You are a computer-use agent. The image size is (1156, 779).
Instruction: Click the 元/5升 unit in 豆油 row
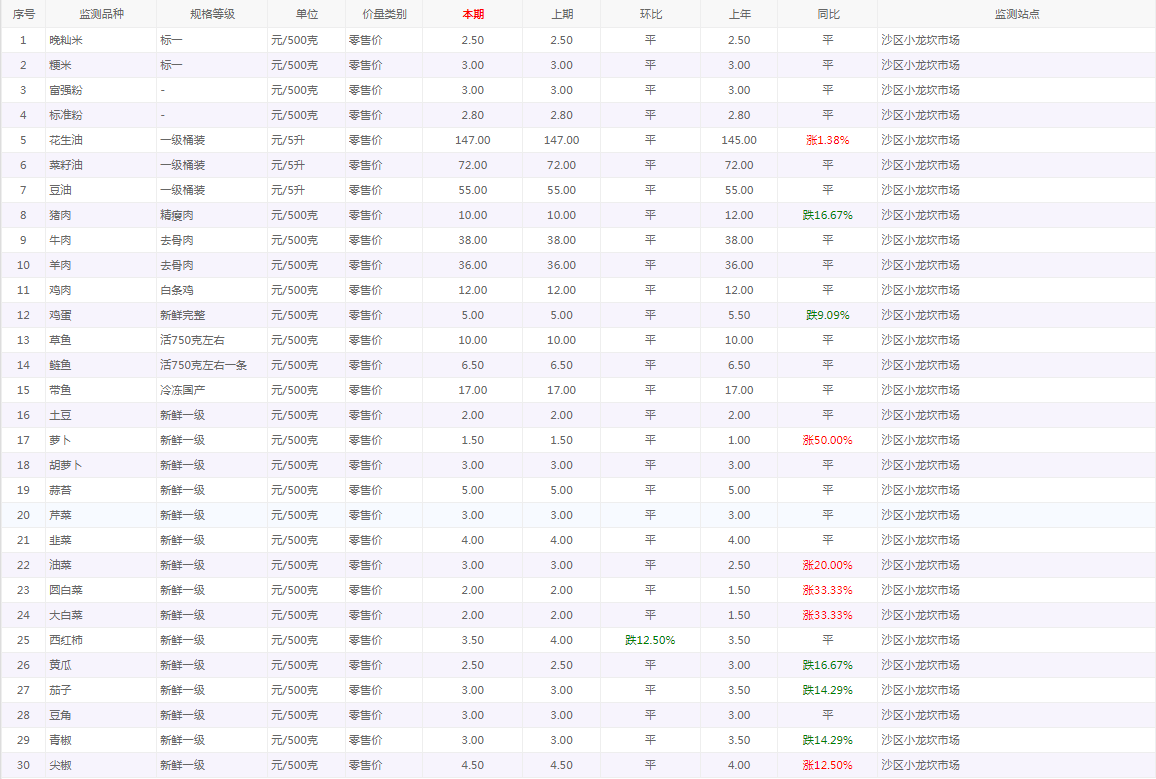[288, 190]
